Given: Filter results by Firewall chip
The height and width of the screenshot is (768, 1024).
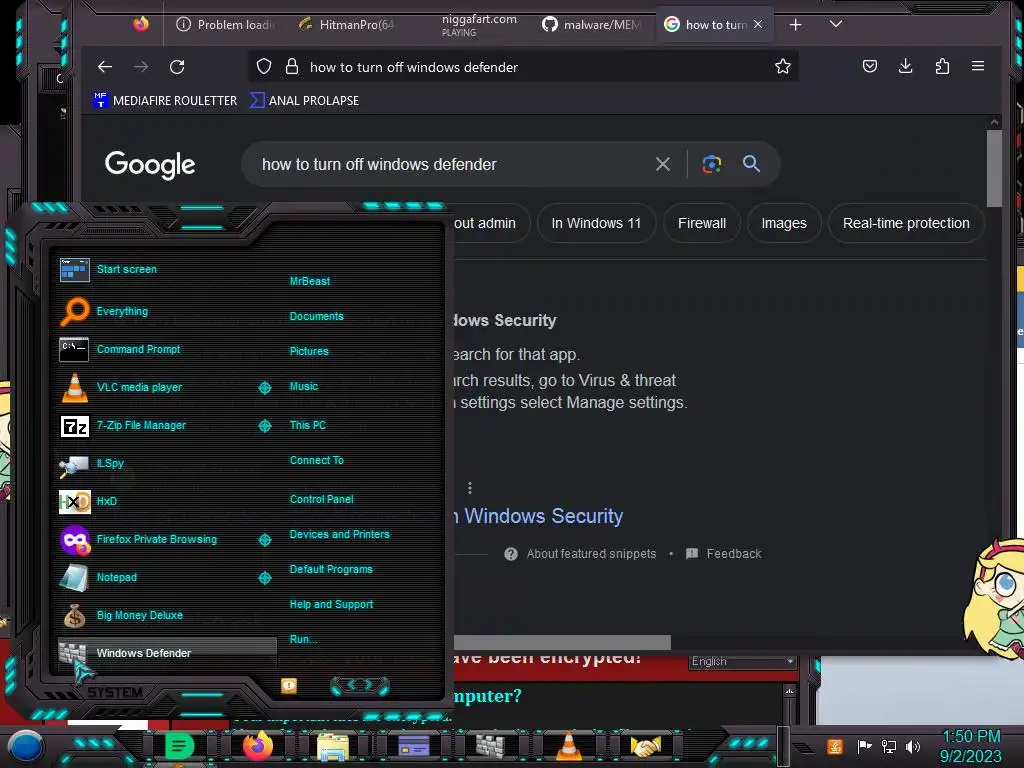Looking at the screenshot, I should click(x=702, y=223).
